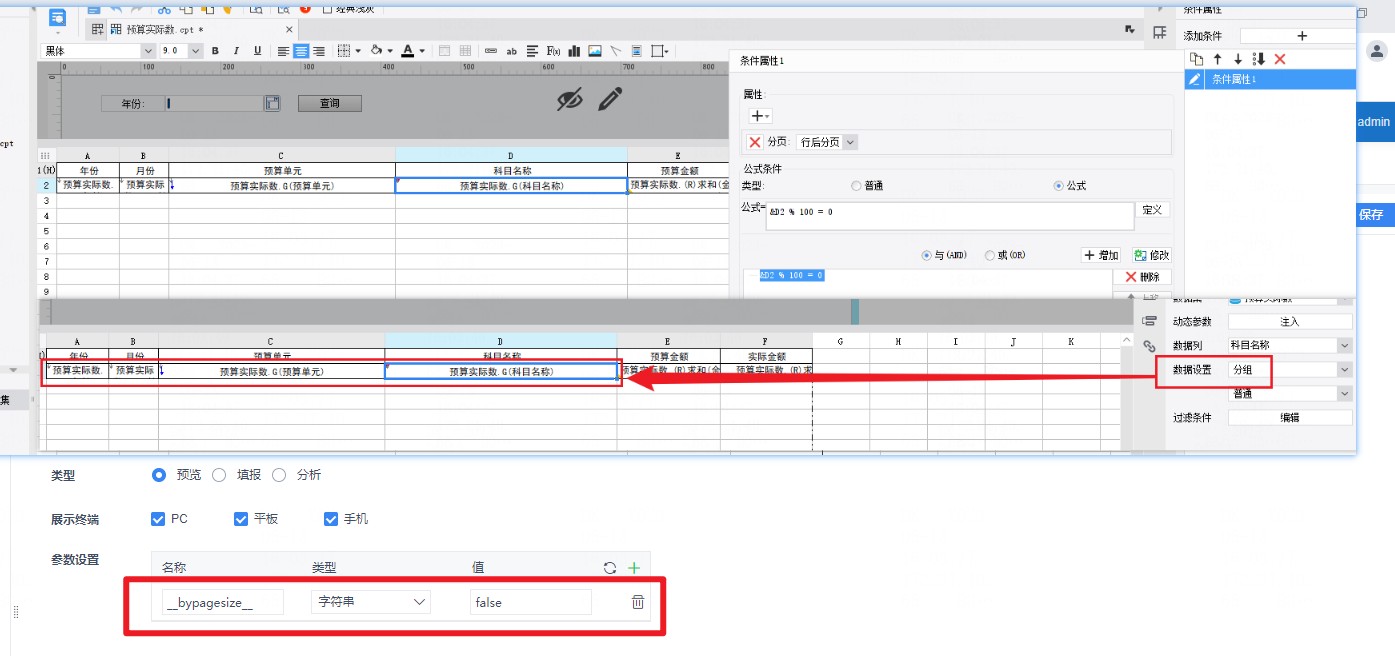Insert plain text with the ab icon
Screen dimensions: 1395x656
tap(511, 51)
